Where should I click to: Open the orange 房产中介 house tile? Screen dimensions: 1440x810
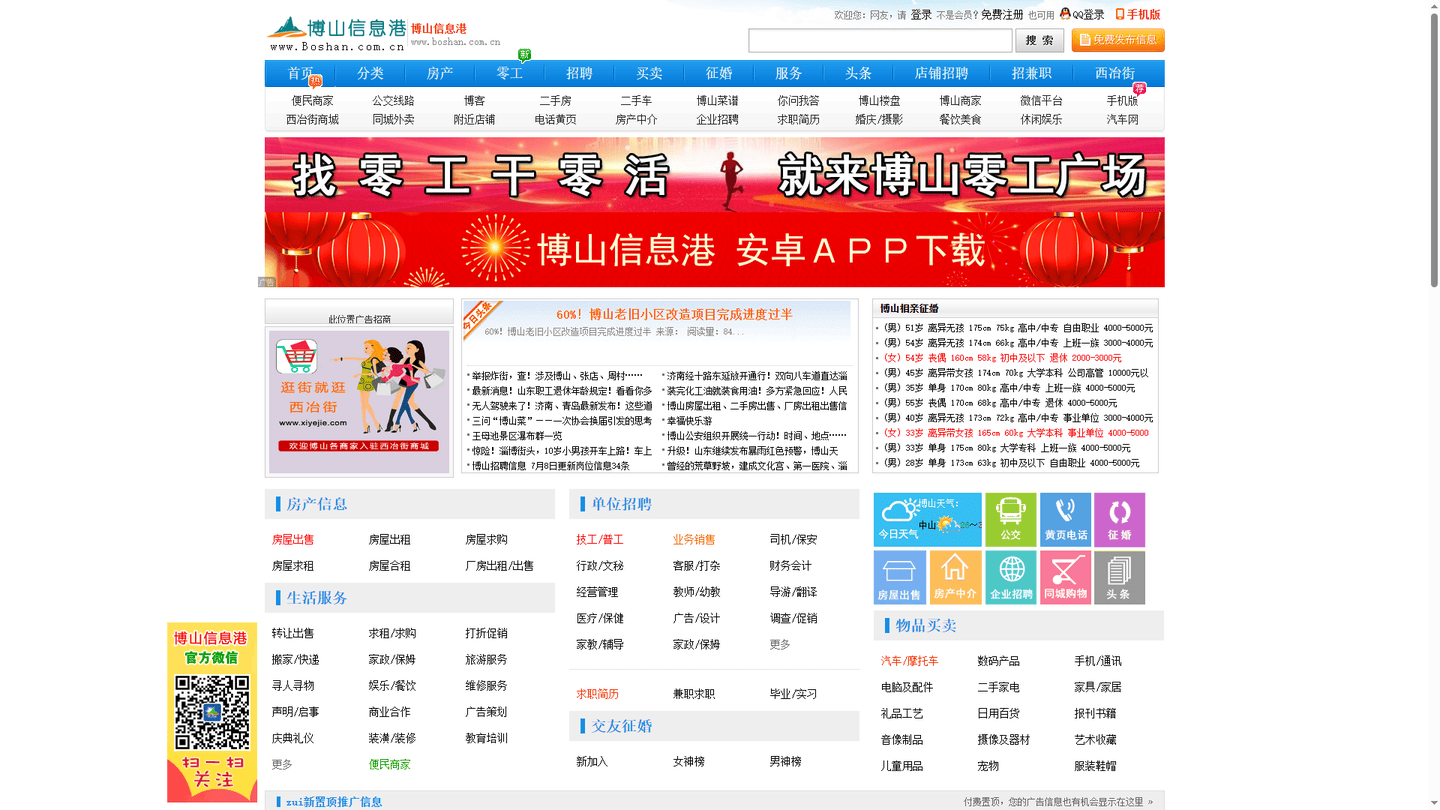[955, 577]
